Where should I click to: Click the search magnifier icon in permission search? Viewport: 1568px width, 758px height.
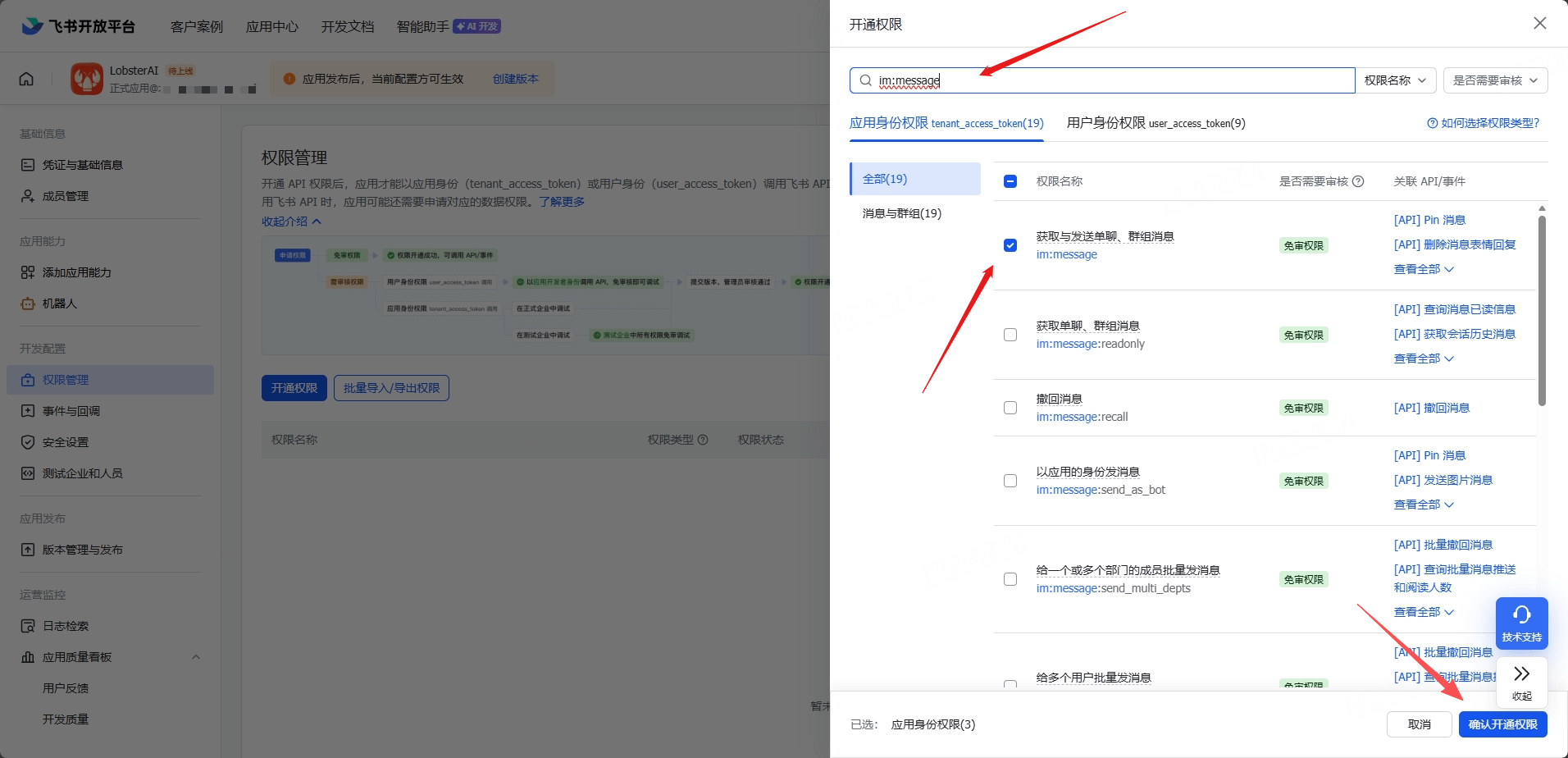pyautogui.click(x=865, y=80)
